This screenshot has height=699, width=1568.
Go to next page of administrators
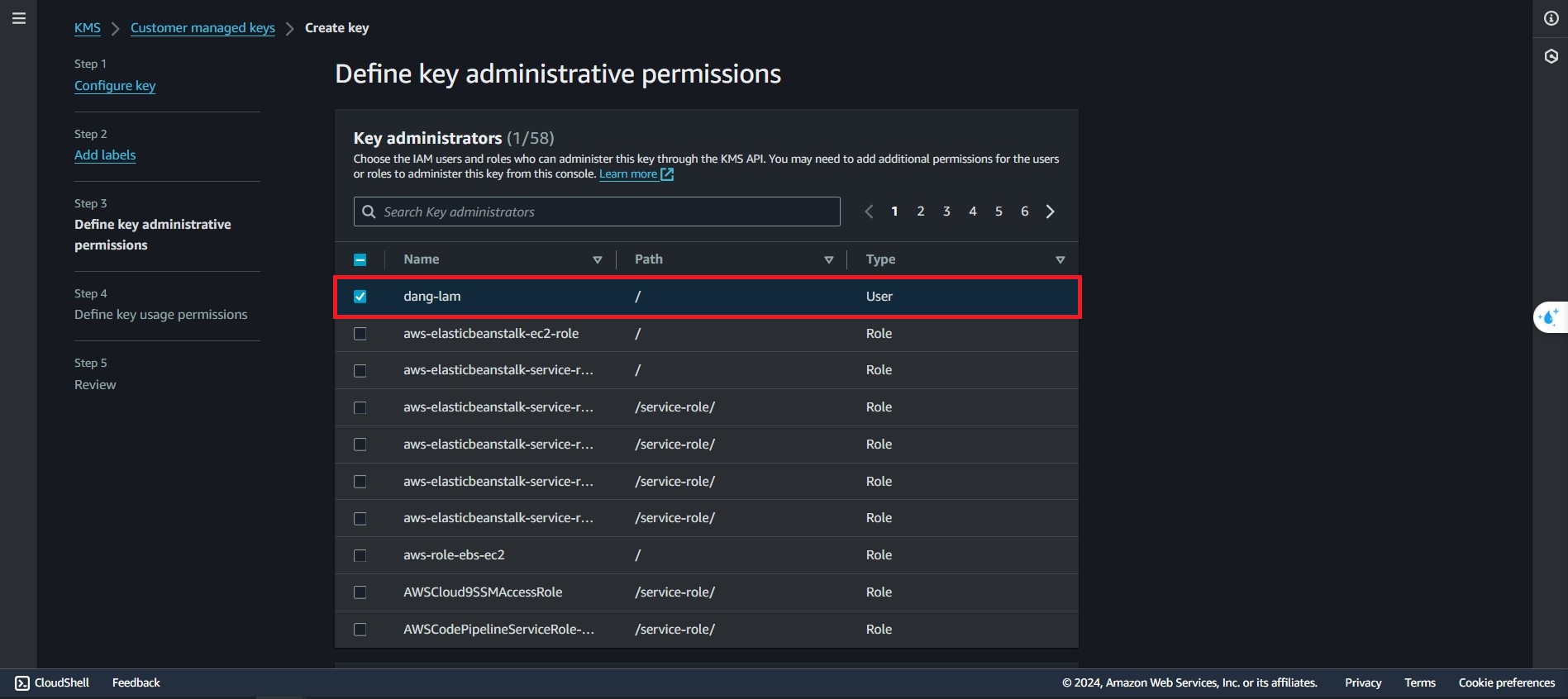[1050, 212]
